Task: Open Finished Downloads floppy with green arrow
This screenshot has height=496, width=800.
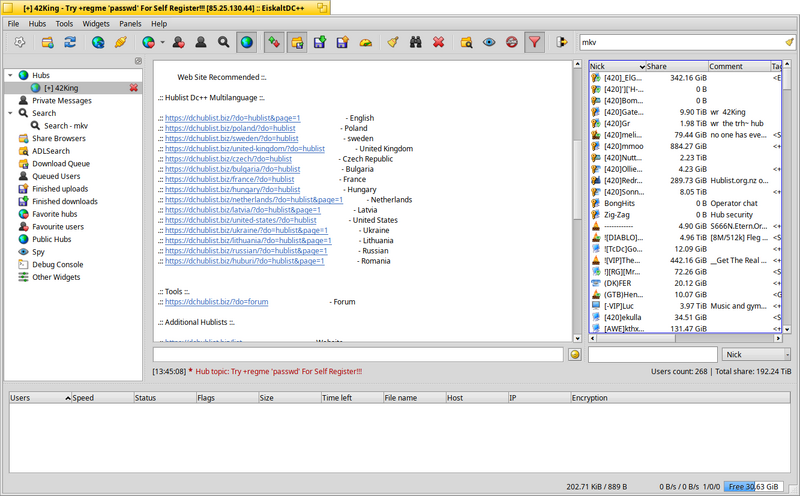Action: (x=320, y=42)
